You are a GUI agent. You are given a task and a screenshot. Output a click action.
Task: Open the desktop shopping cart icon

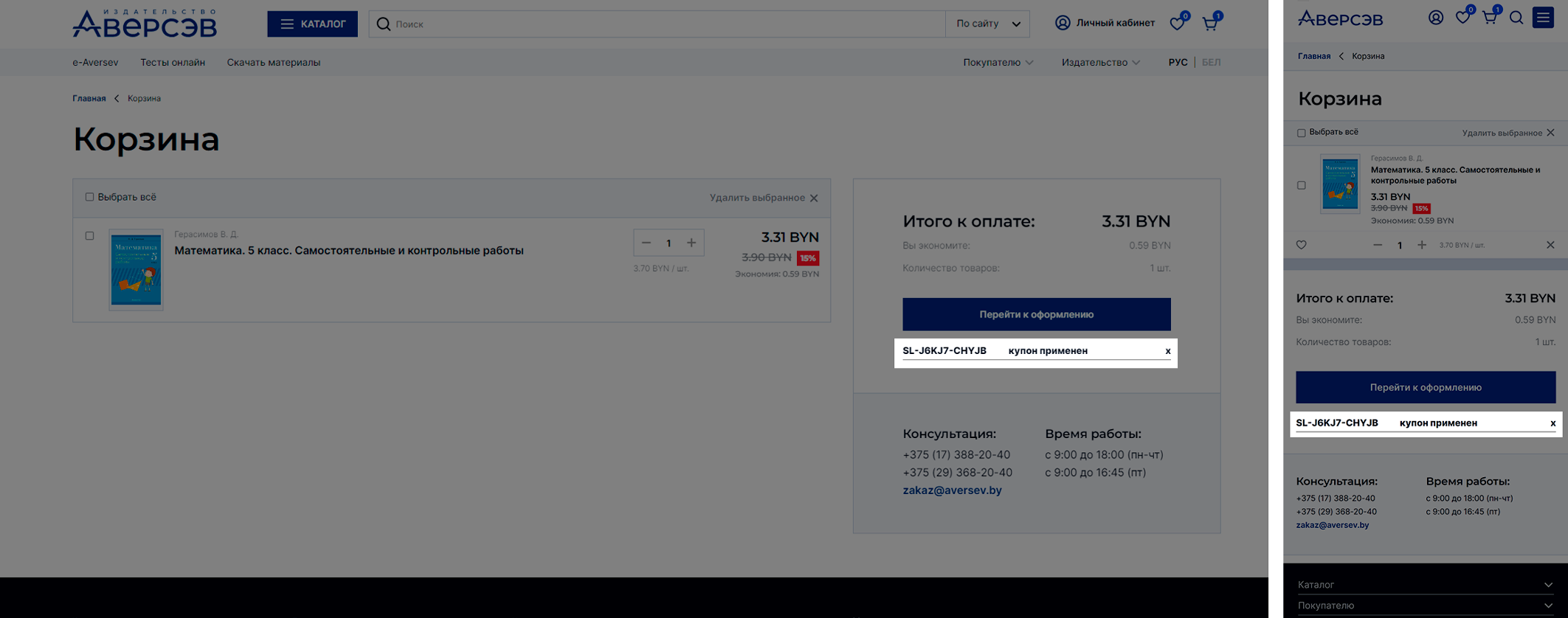pos(1209,24)
